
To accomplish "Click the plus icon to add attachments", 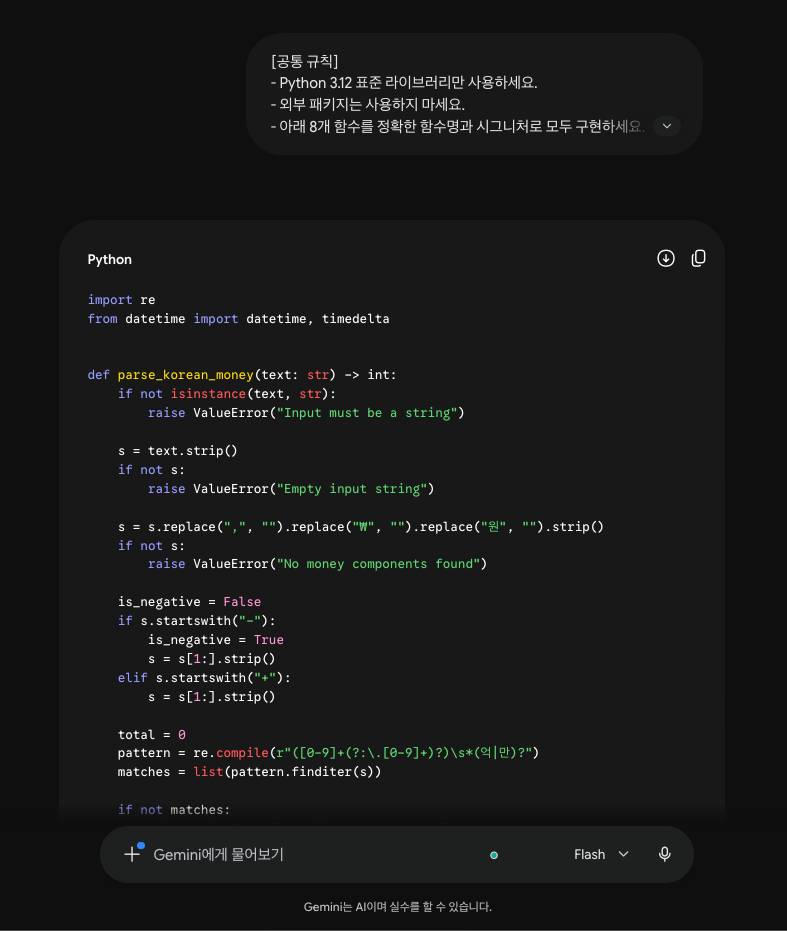I will pos(132,854).
